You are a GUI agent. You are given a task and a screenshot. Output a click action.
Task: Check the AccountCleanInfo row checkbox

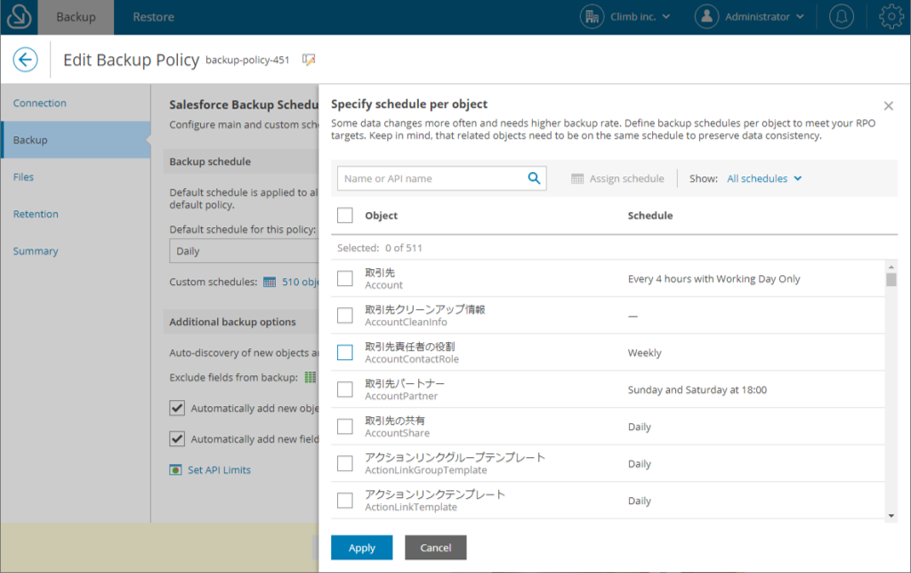pos(345,316)
